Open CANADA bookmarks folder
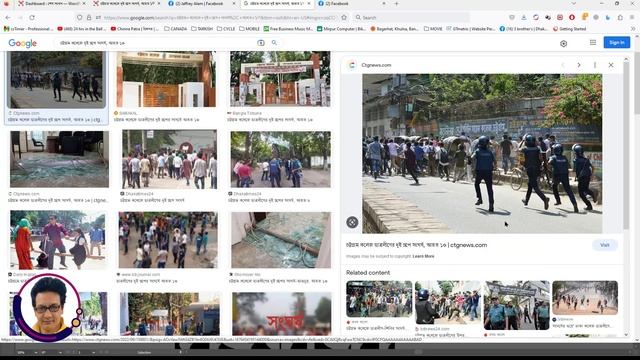Image resolution: width=640 pixels, height=360 pixels. (x=176, y=29)
